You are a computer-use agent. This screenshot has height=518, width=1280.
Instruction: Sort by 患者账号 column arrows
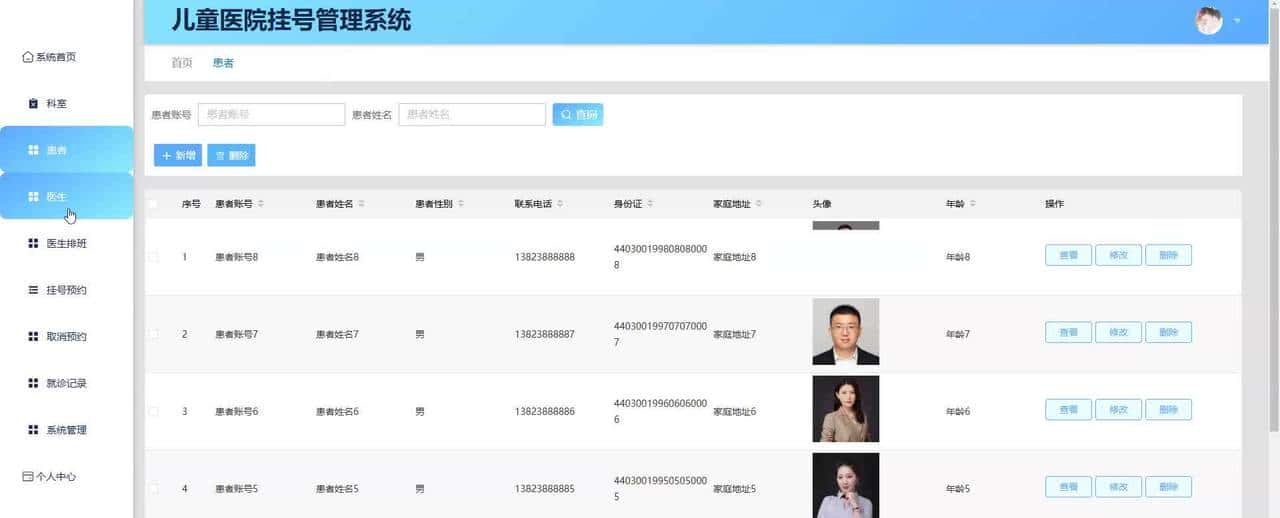[261, 204]
